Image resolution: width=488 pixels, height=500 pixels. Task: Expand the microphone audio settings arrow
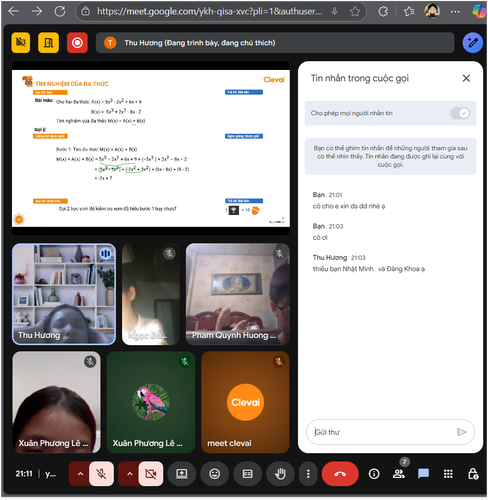pos(80,474)
